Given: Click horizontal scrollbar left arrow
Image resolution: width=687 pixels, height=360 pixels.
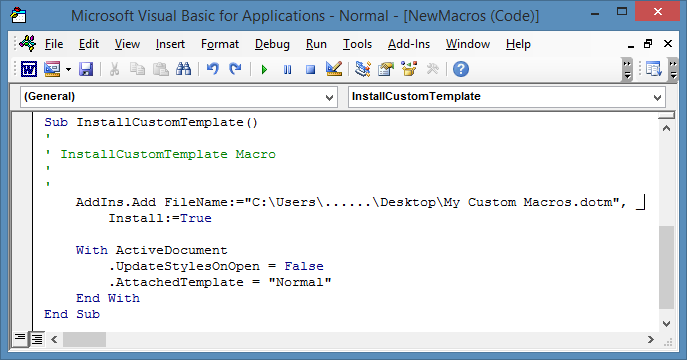Looking at the screenshot, I should (x=54, y=339).
